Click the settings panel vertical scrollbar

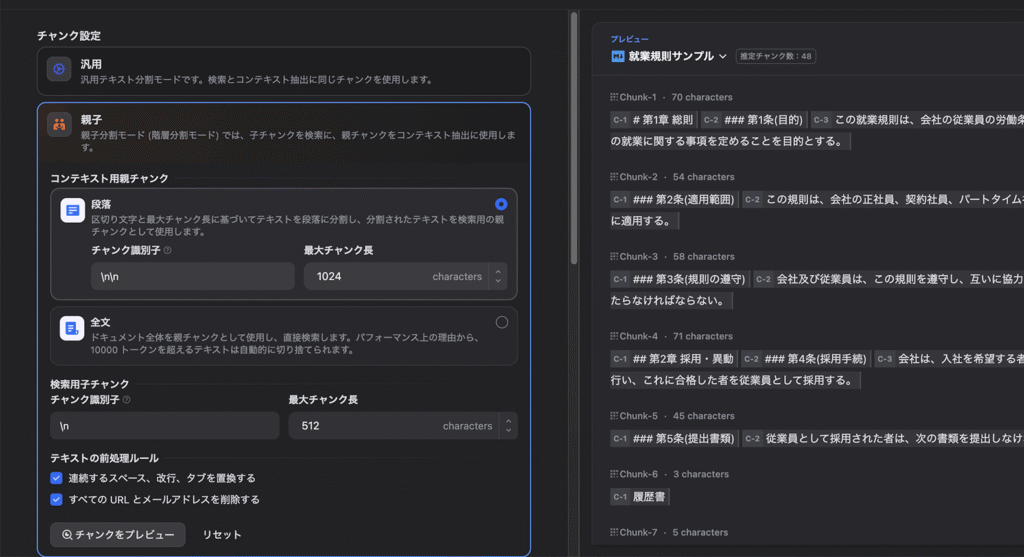(x=574, y=140)
